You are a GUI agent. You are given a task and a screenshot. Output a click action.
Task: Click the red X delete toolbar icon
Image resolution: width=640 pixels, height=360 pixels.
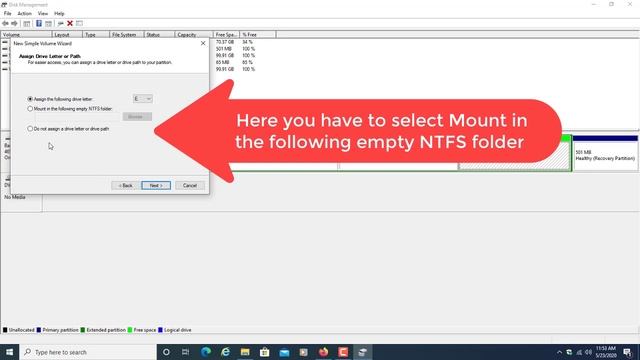pos(70,24)
